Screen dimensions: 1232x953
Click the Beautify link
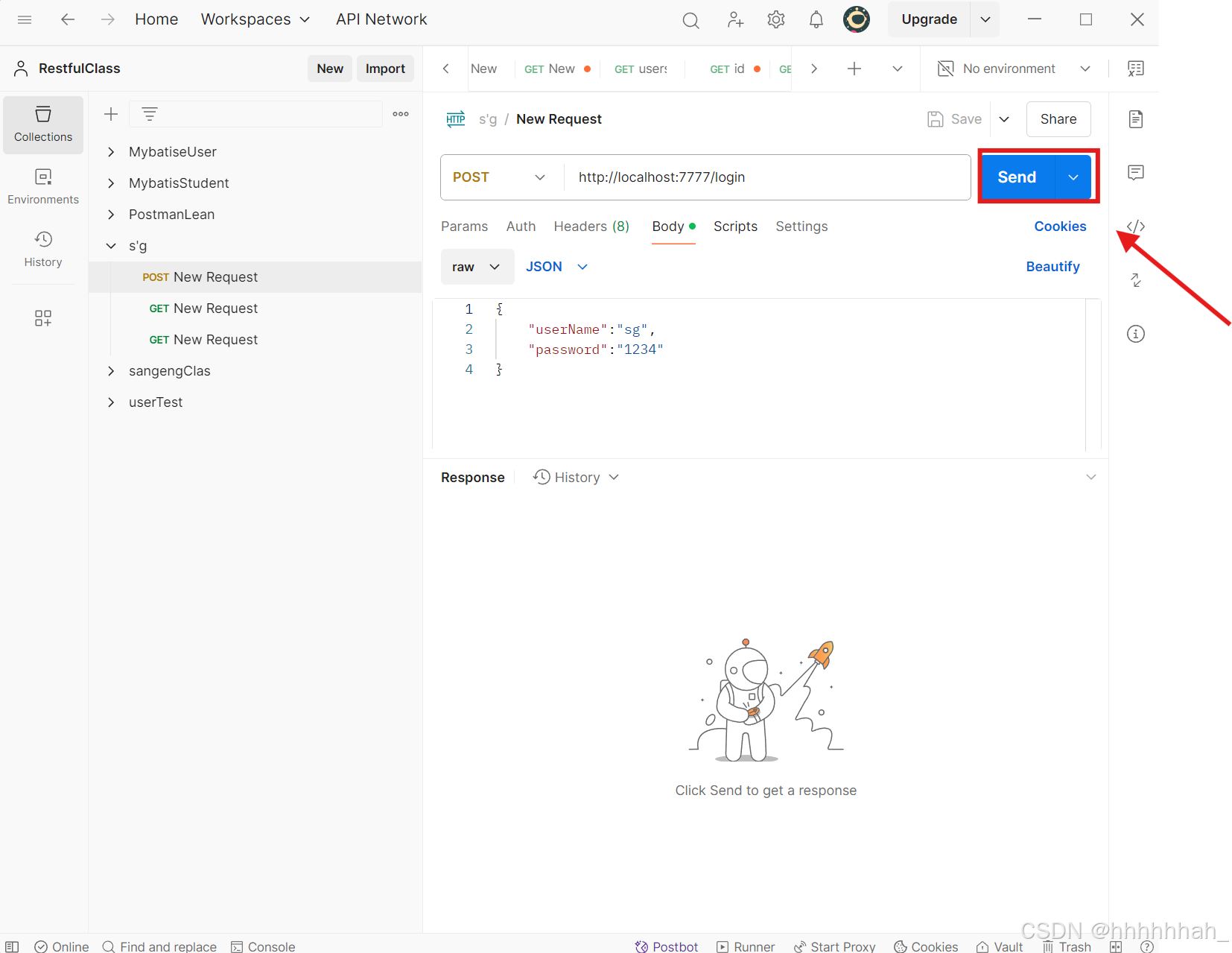(1052, 267)
